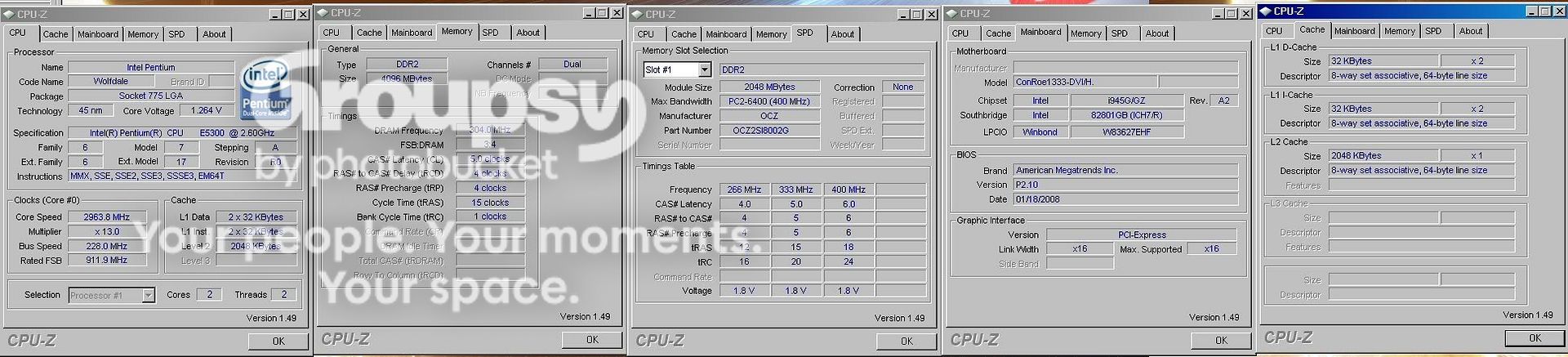Click the Correction value 'None'

click(x=903, y=87)
